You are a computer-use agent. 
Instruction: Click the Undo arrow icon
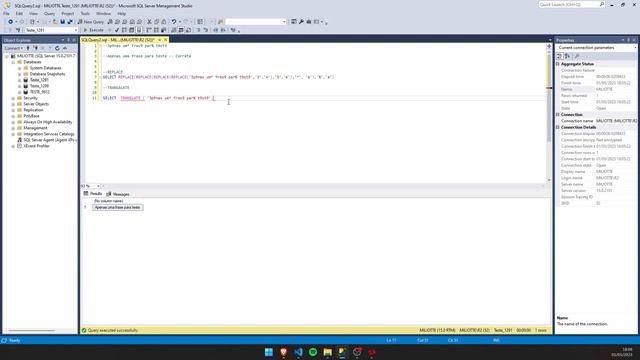point(174,22)
